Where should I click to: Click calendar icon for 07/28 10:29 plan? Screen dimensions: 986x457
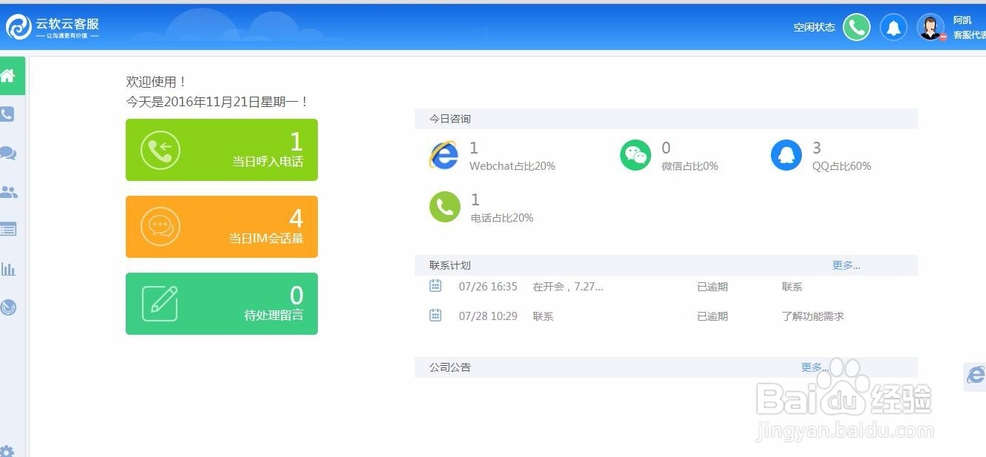point(435,315)
